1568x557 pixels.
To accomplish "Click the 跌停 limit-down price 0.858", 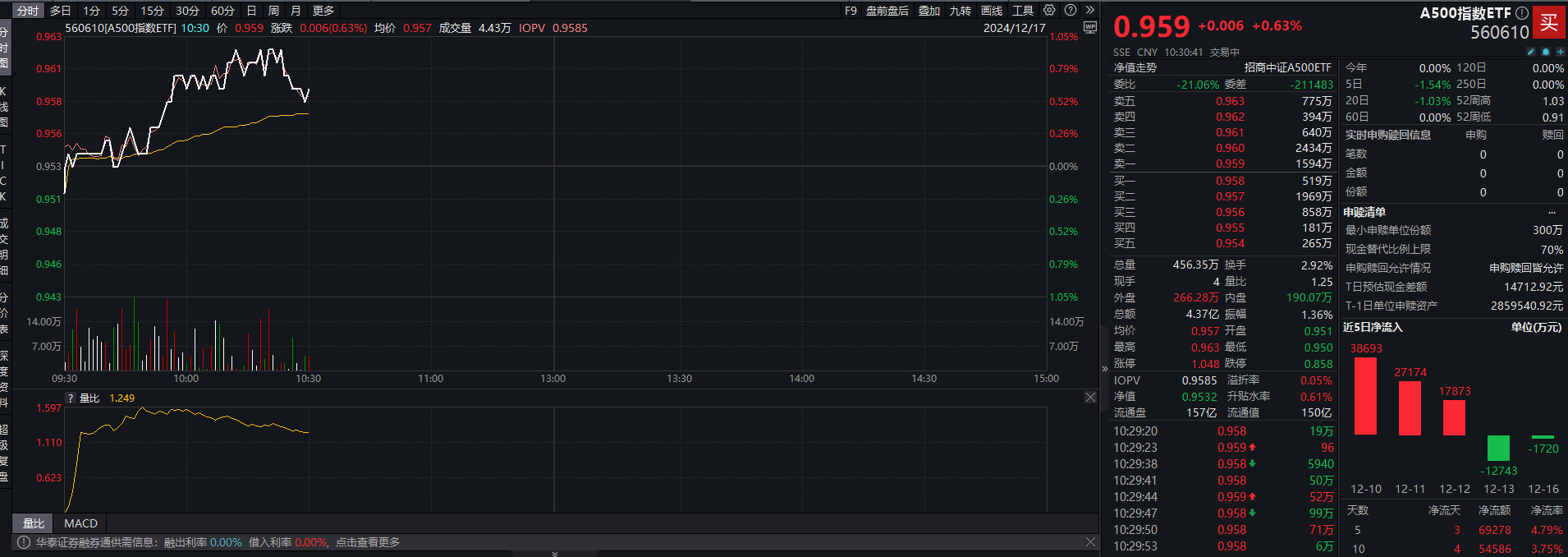I will click(x=1318, y=364).
